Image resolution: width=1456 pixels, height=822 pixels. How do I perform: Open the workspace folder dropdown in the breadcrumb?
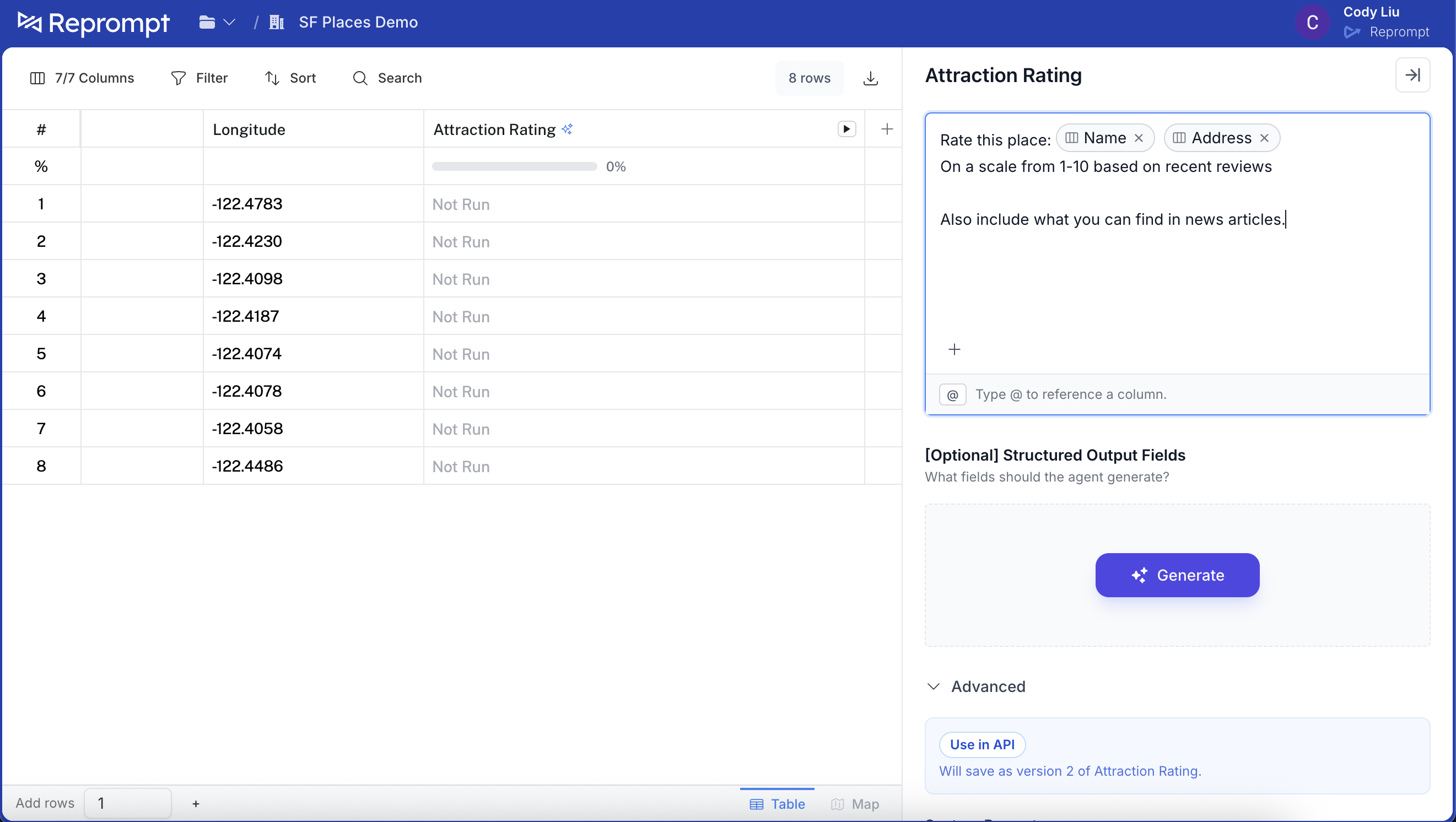tap(215, 22)
